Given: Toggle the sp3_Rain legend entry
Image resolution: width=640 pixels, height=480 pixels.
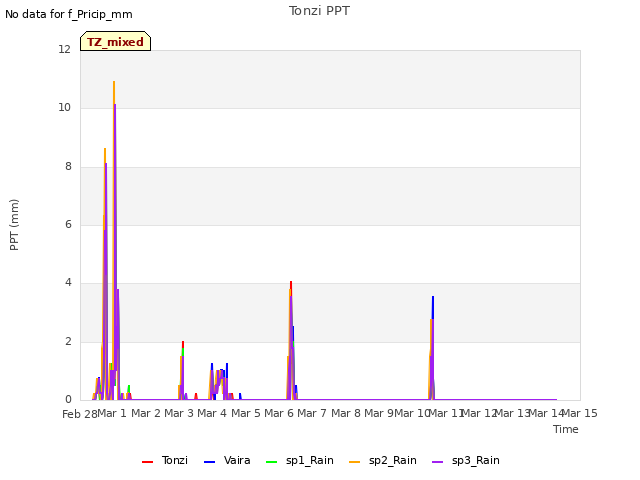Looking at the screenshot, I should coord(466,460).
